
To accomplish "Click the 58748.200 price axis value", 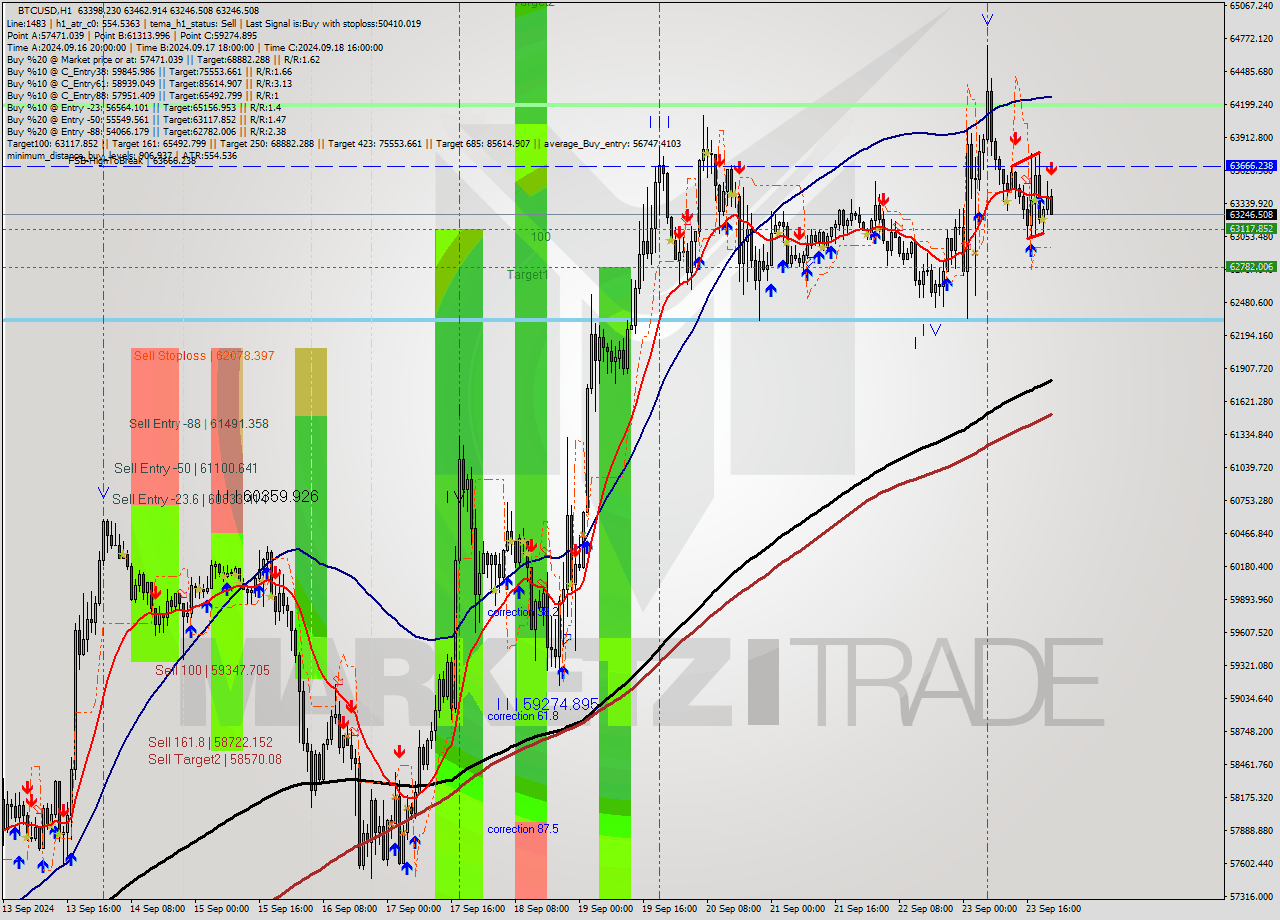I will tap(1251, 731).
